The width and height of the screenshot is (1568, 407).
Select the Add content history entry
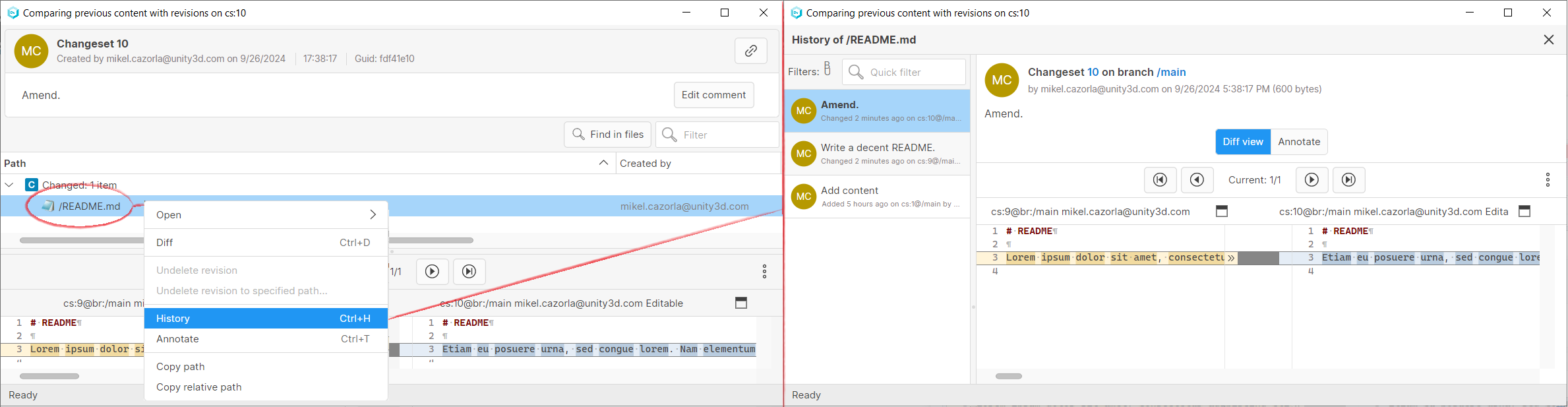877,197
